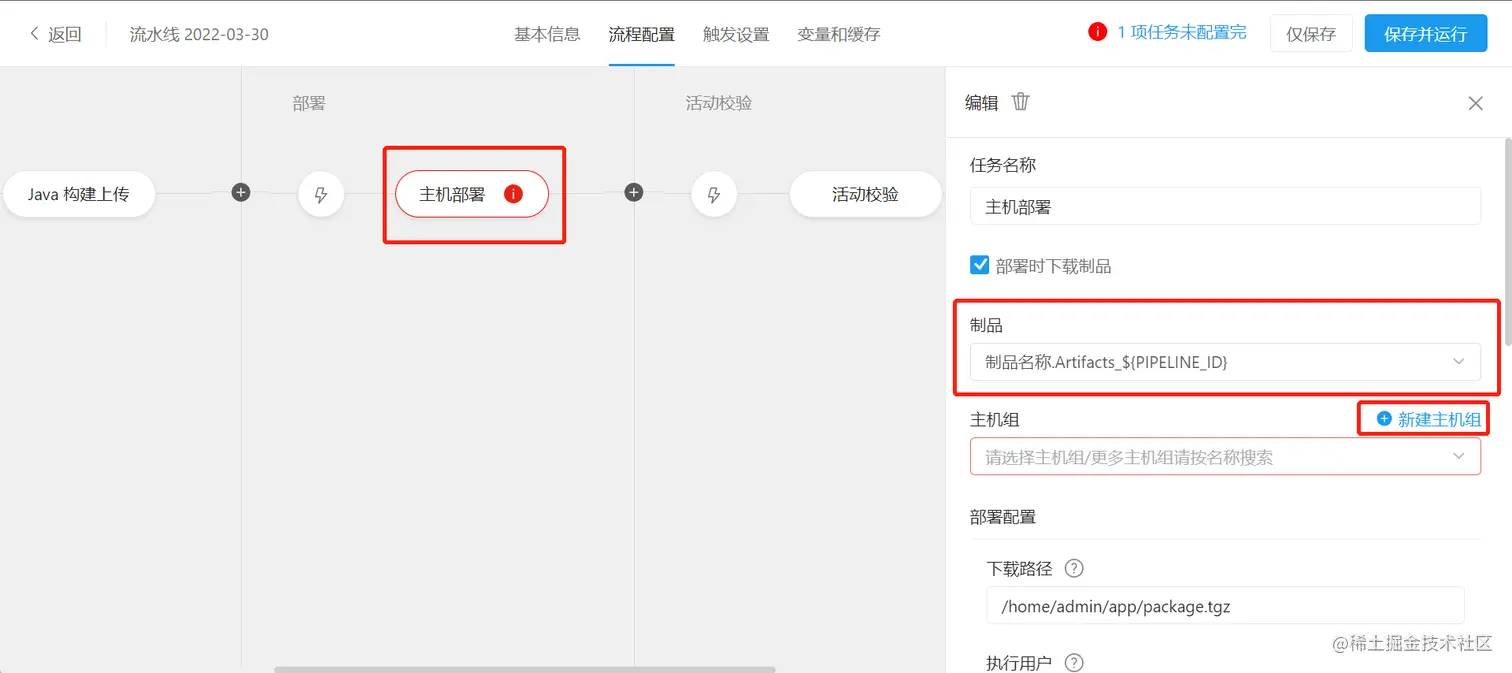This screenshot has height=673, width=1512.
Task: Click 仅保存 button
Action: 1311,33
